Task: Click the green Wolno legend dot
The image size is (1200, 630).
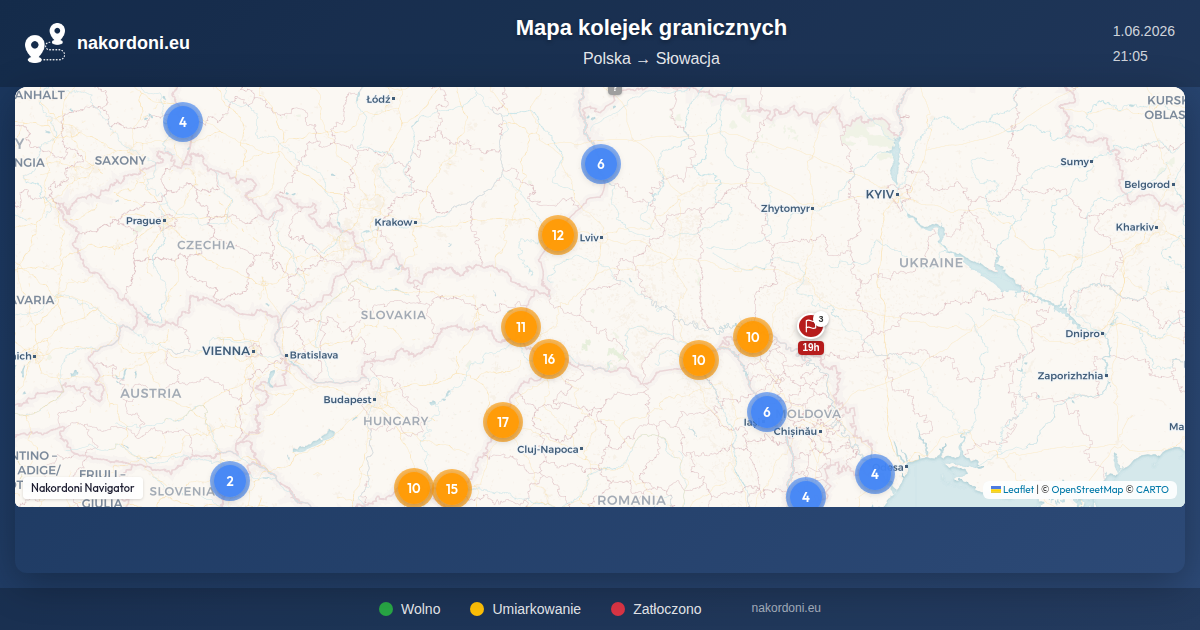Action: (386, 609)
